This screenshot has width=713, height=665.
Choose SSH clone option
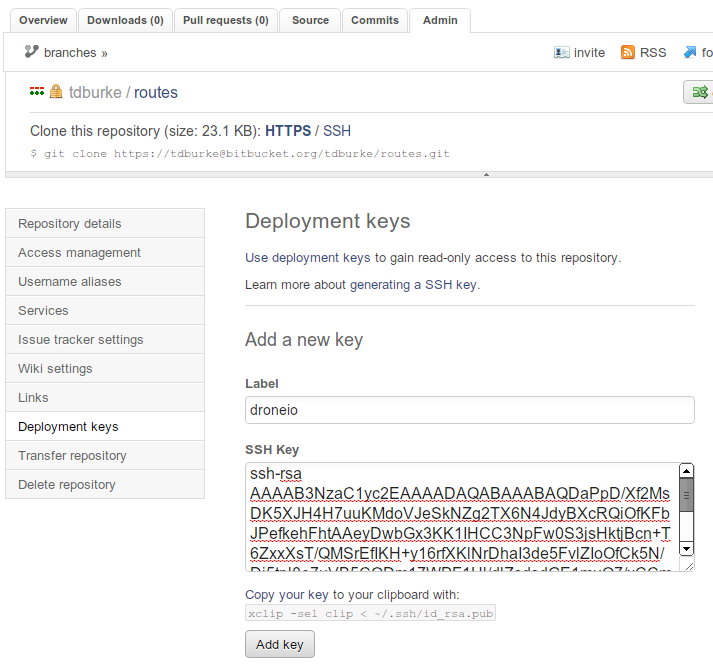coord(337,131)
